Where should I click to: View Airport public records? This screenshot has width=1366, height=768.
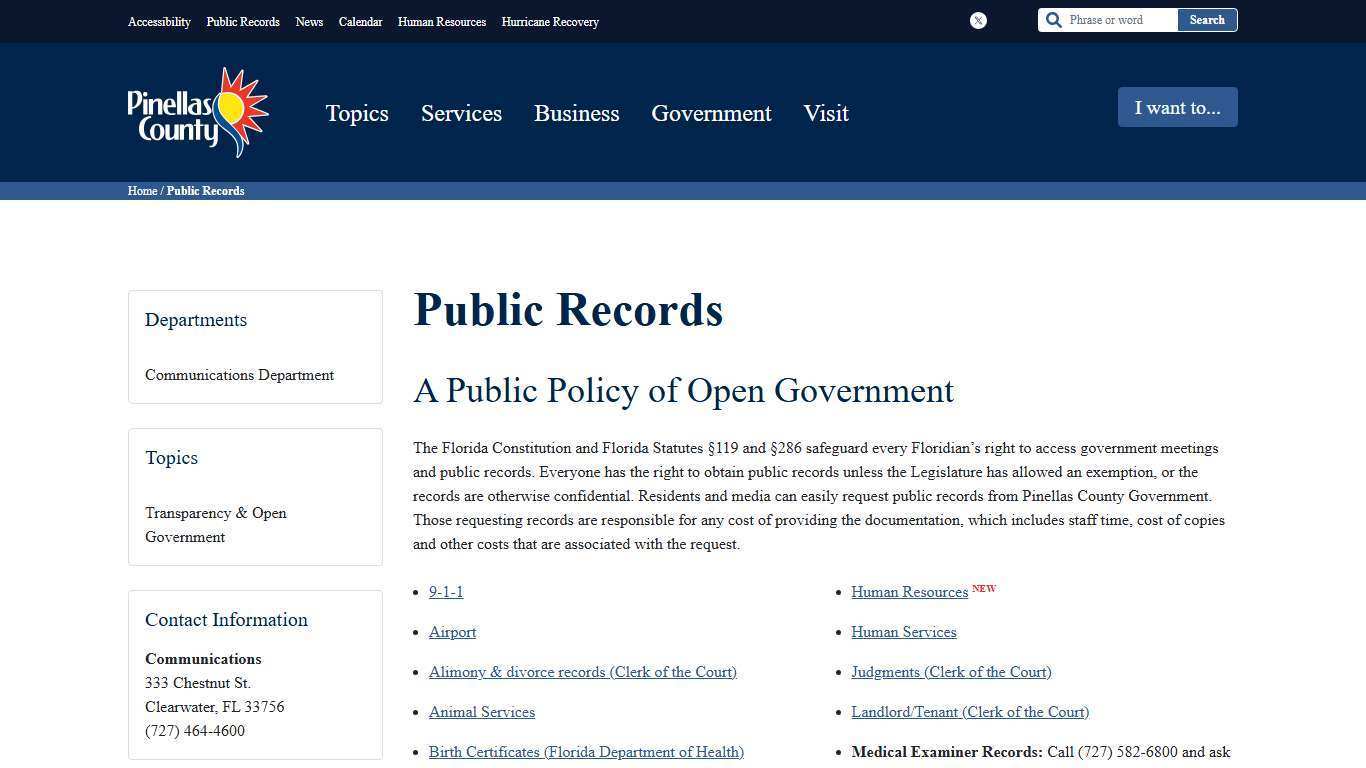(452, 631)
